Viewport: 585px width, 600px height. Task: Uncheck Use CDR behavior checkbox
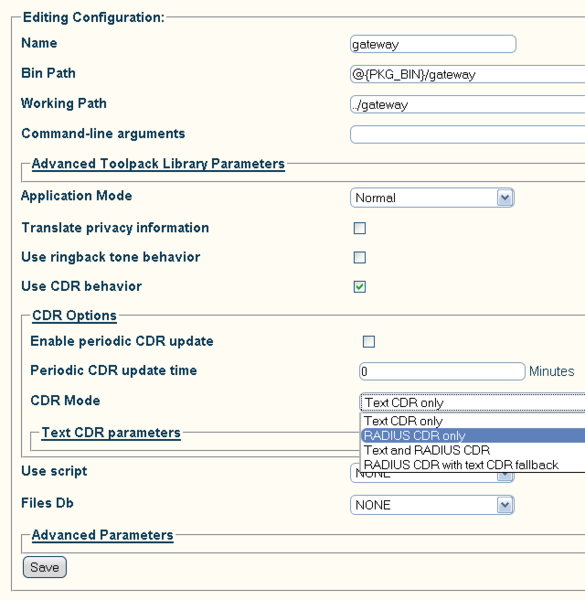click(360, 287)
